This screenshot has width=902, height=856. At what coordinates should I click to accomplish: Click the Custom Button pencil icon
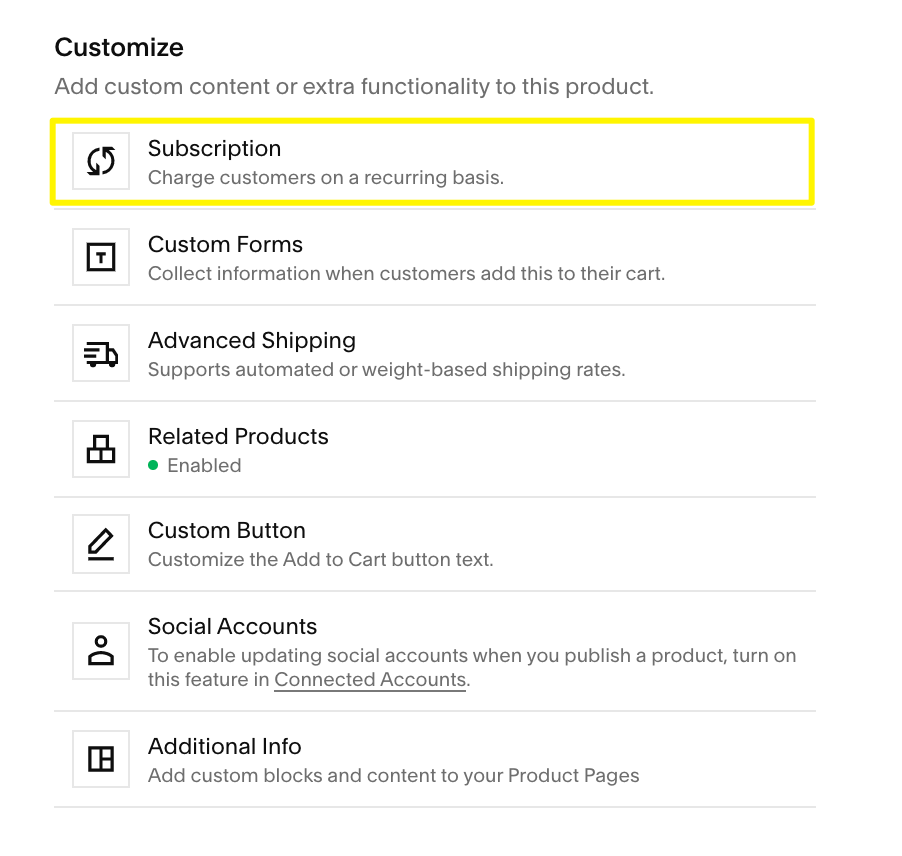(101, 544)
